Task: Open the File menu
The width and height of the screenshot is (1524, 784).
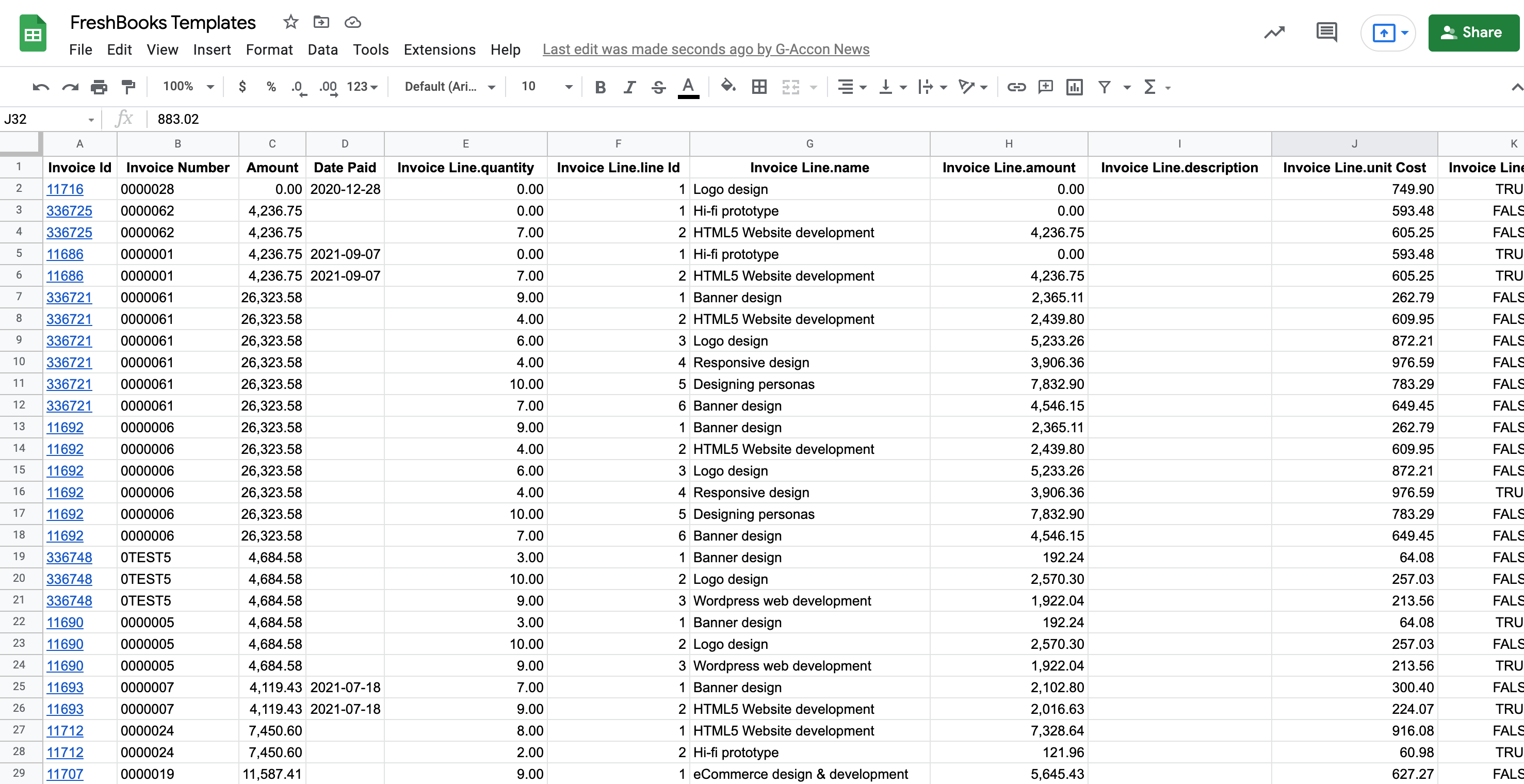Action: [80, 50]
